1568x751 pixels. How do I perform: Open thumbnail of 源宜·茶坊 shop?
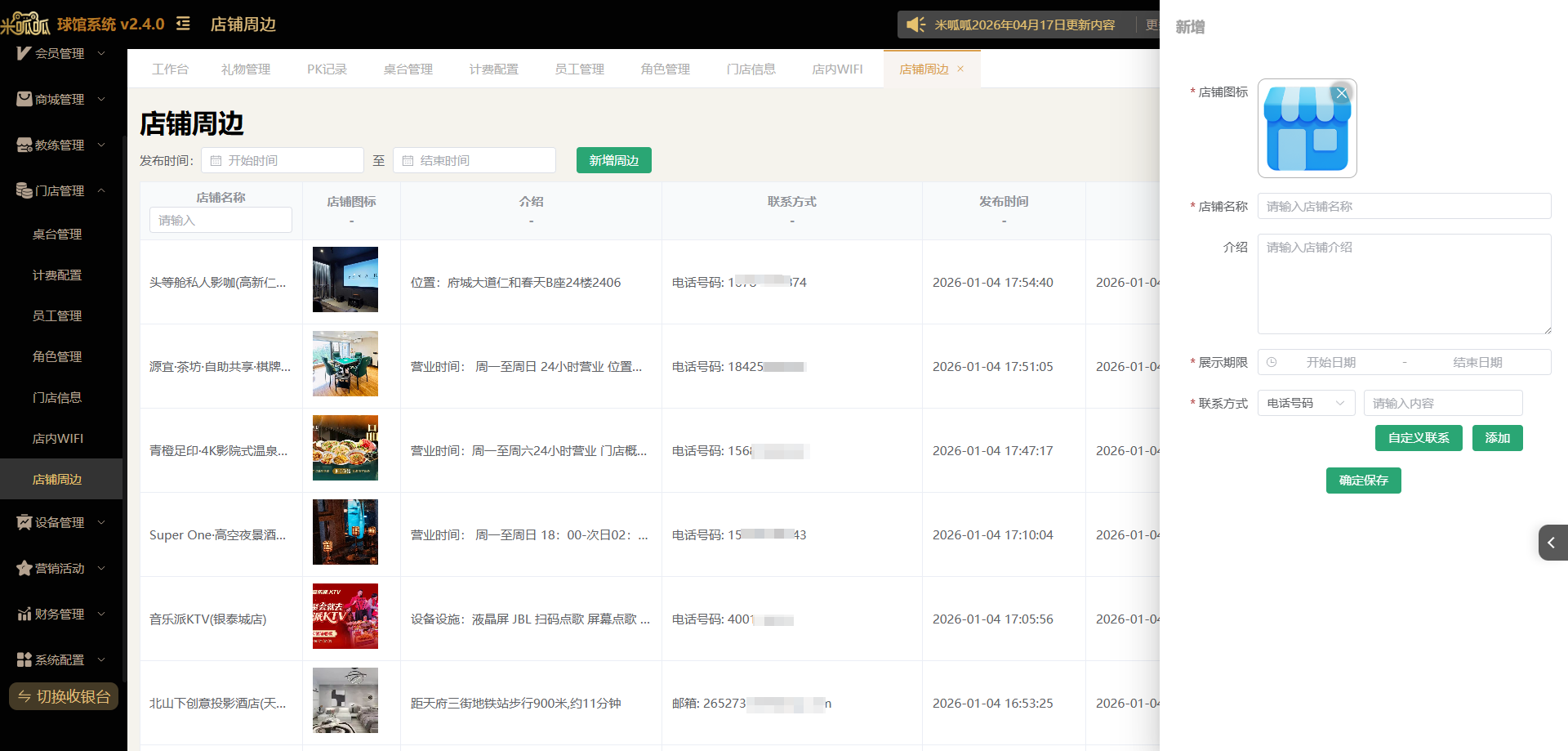345,364
